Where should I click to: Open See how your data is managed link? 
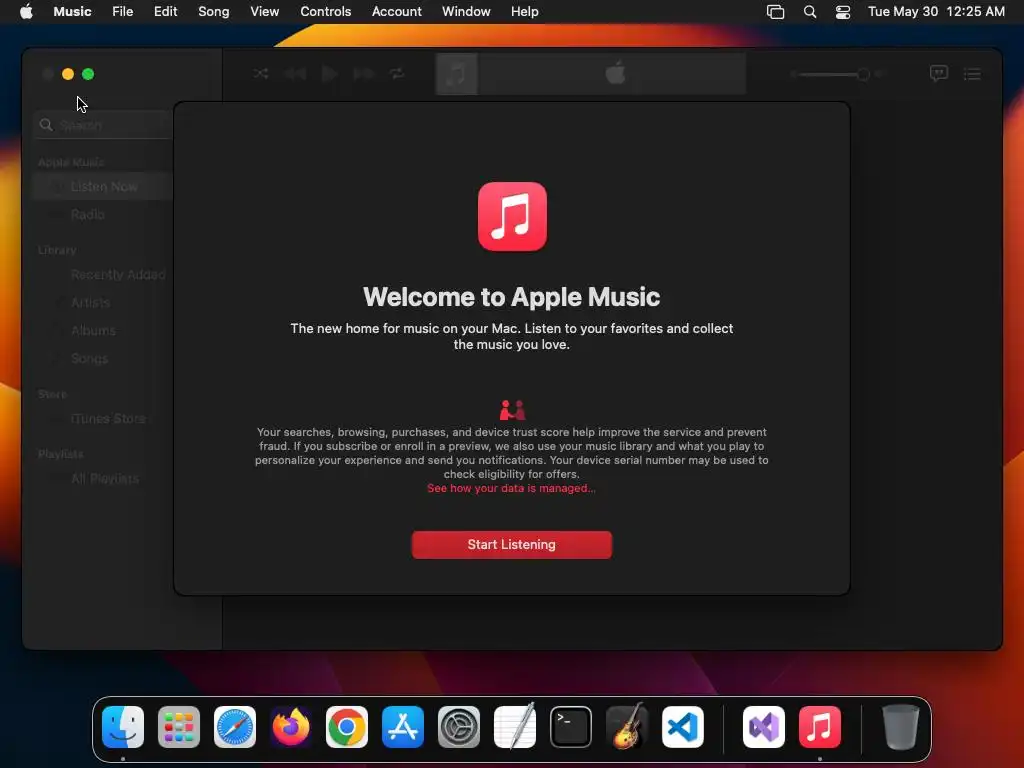(511, 488)
